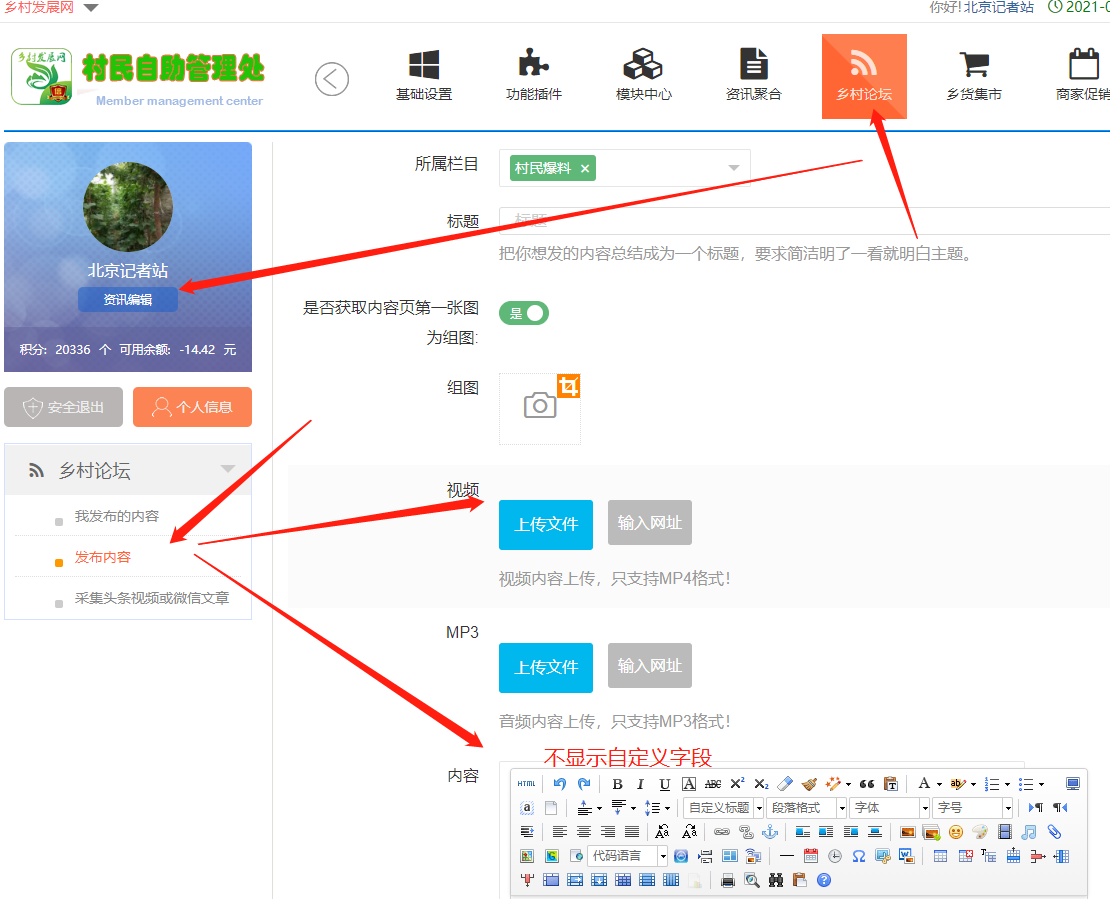Click the print icon in editor
The height and width of the screenshot is (899, 1110).
click(x=728, y=880)
